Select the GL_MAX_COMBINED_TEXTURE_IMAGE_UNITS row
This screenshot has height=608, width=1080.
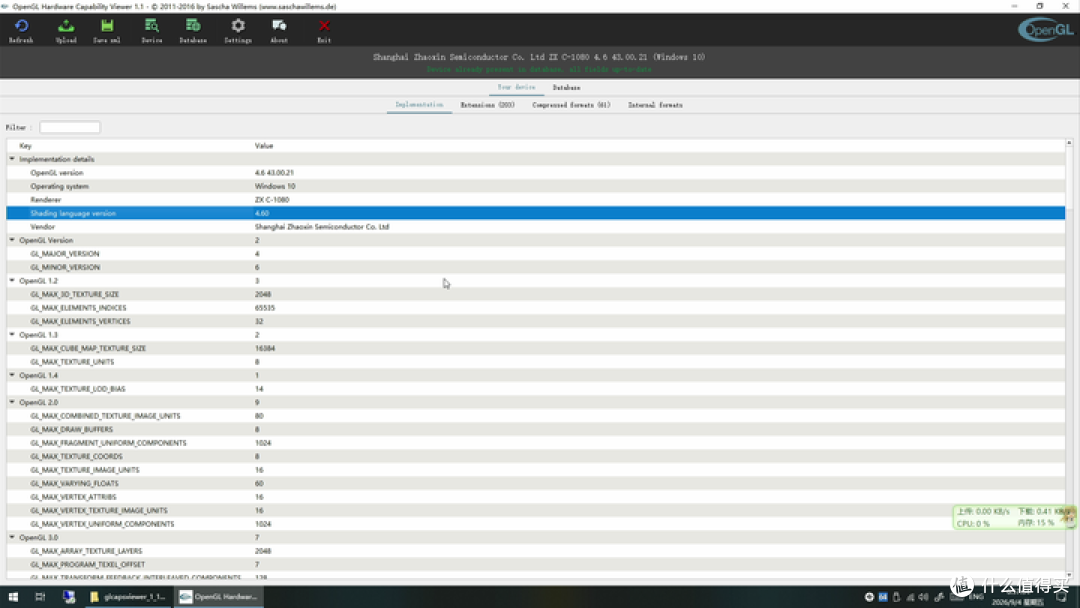(536, 416)
